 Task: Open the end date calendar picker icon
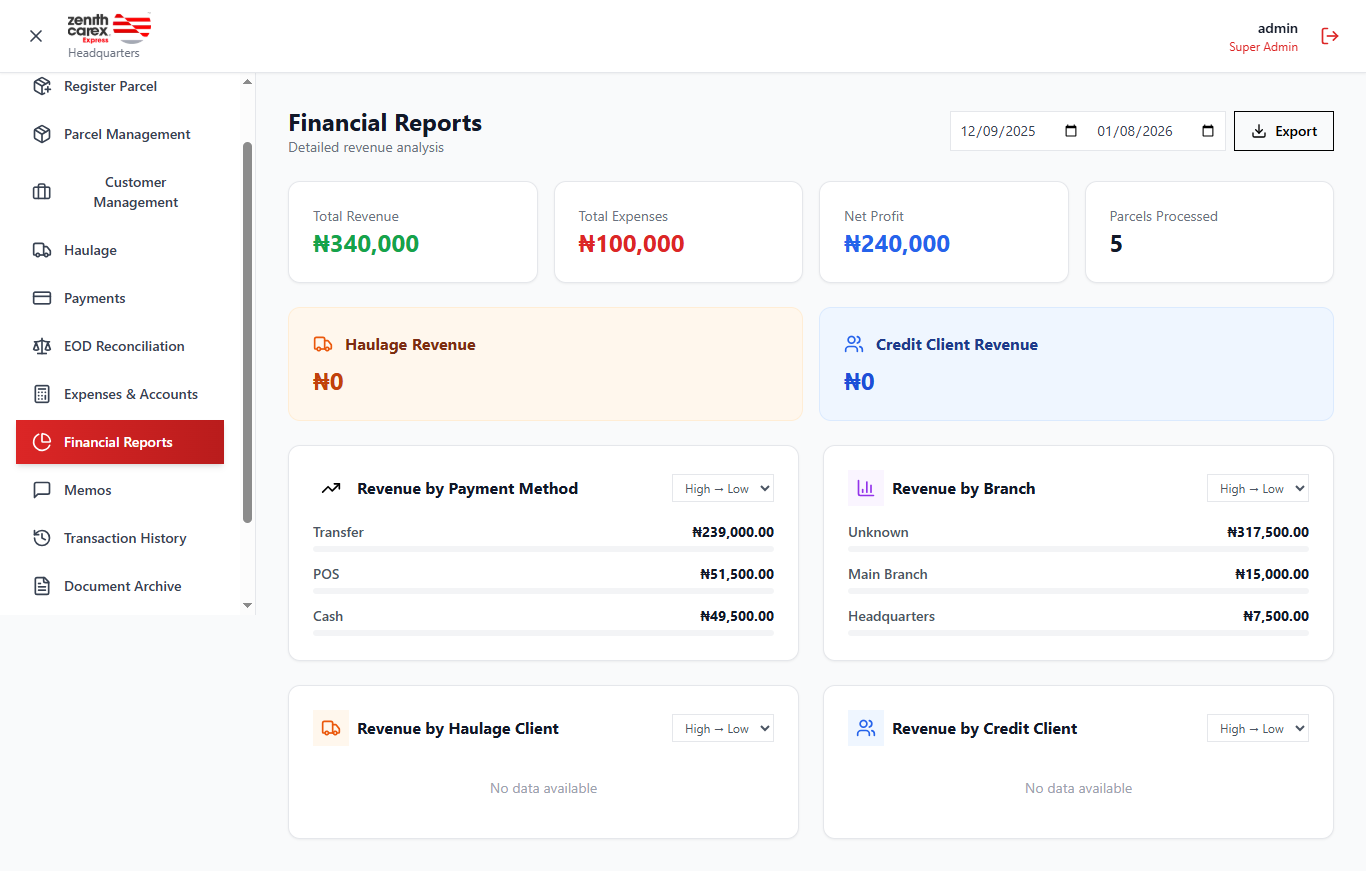[1207, 131]
